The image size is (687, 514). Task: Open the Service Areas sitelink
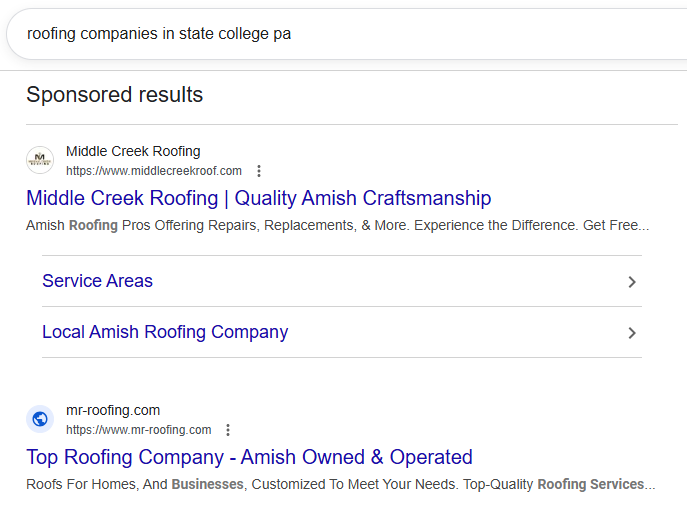pyautogui.click(x=97, y=281)
